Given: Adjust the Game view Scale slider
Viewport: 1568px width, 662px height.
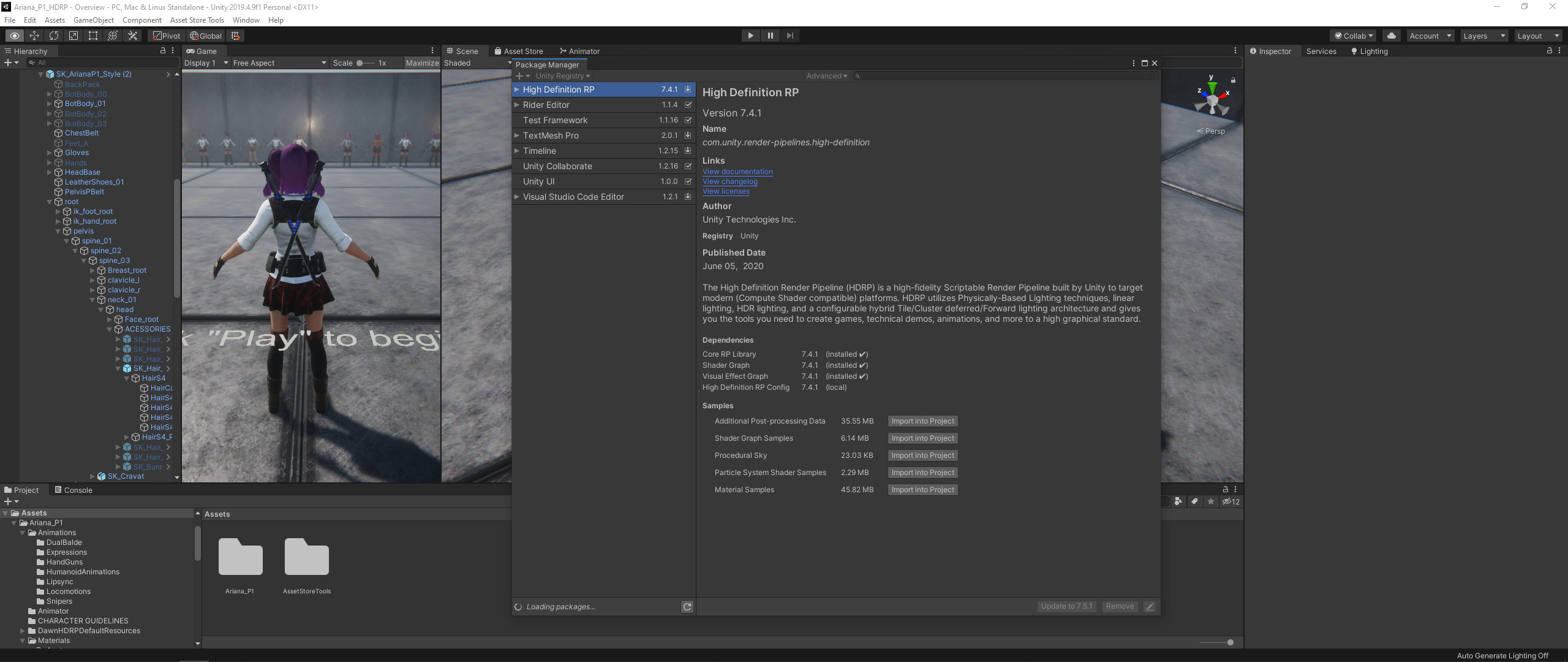Looking at the screenshot, I should (x=365, y=63).
